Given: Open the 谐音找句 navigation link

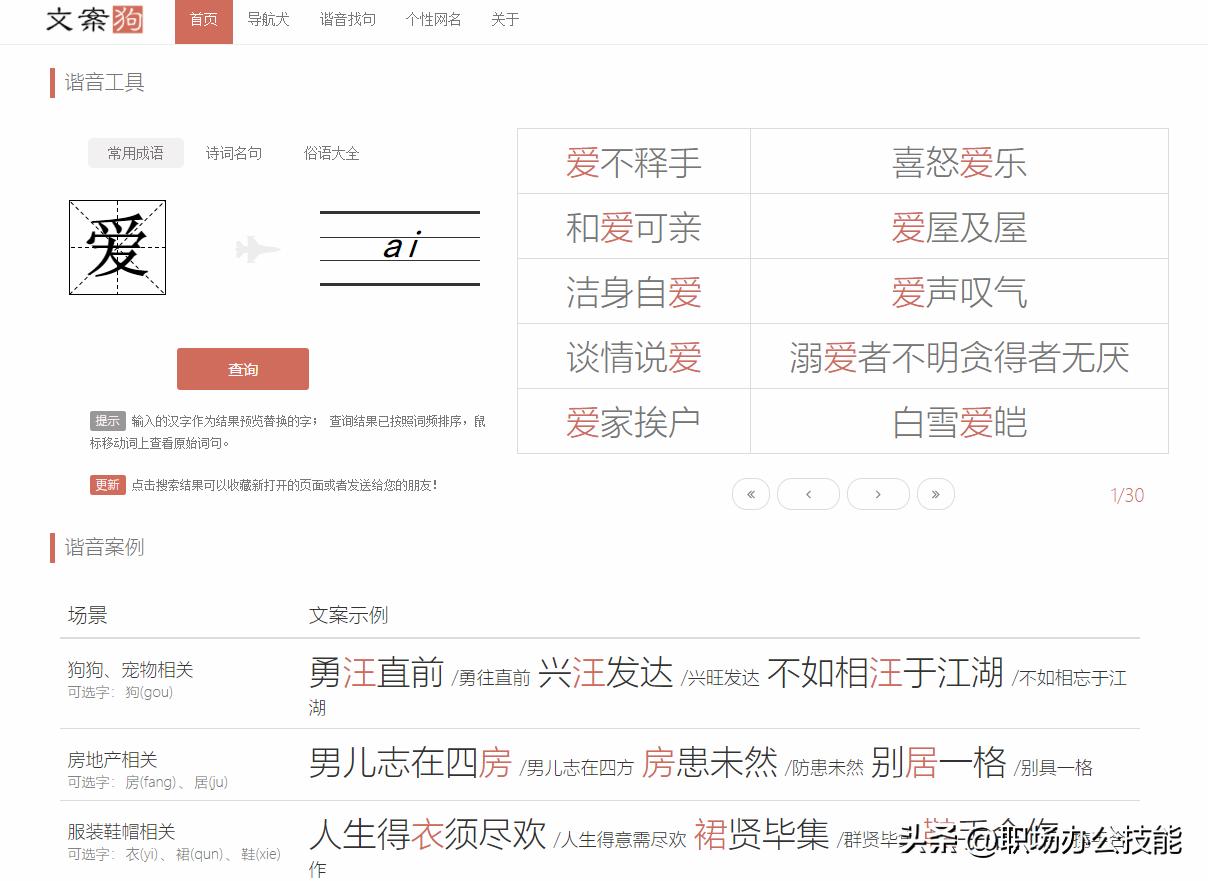Looking at the screenshot, I should [x=347, y=19].
